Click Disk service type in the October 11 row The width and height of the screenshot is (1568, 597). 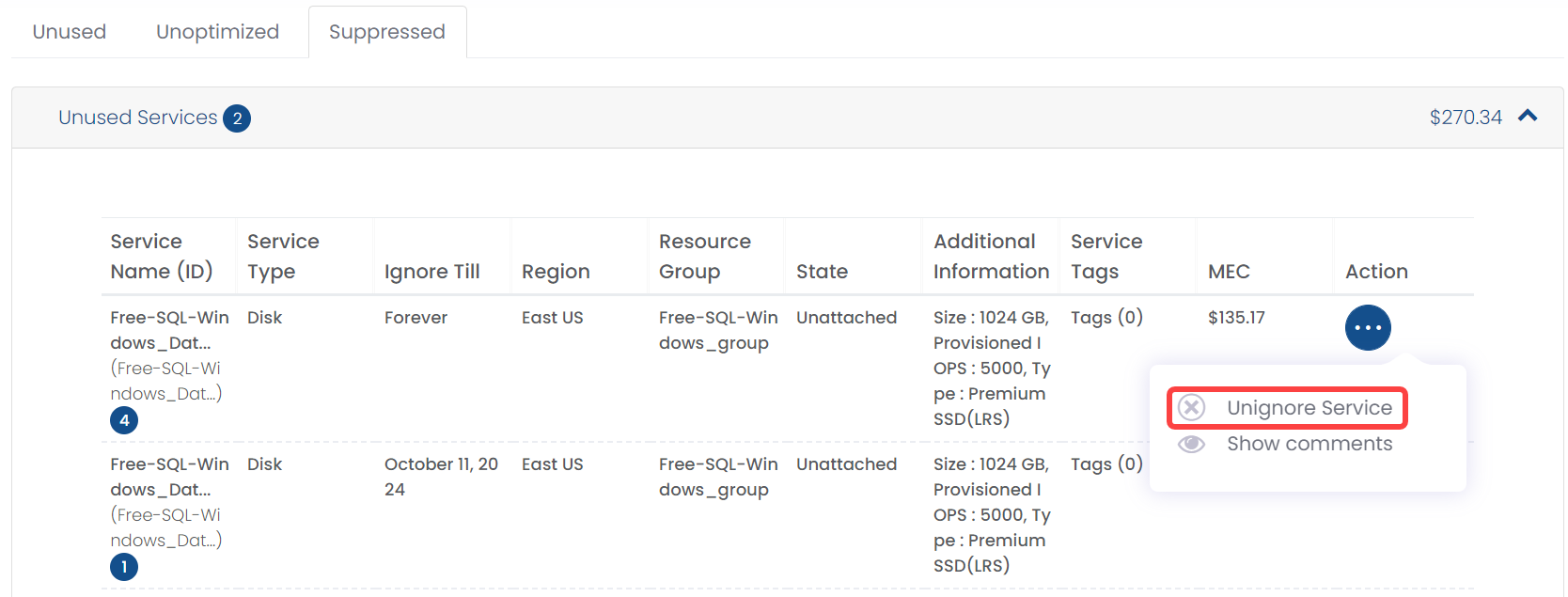point(264,464)
